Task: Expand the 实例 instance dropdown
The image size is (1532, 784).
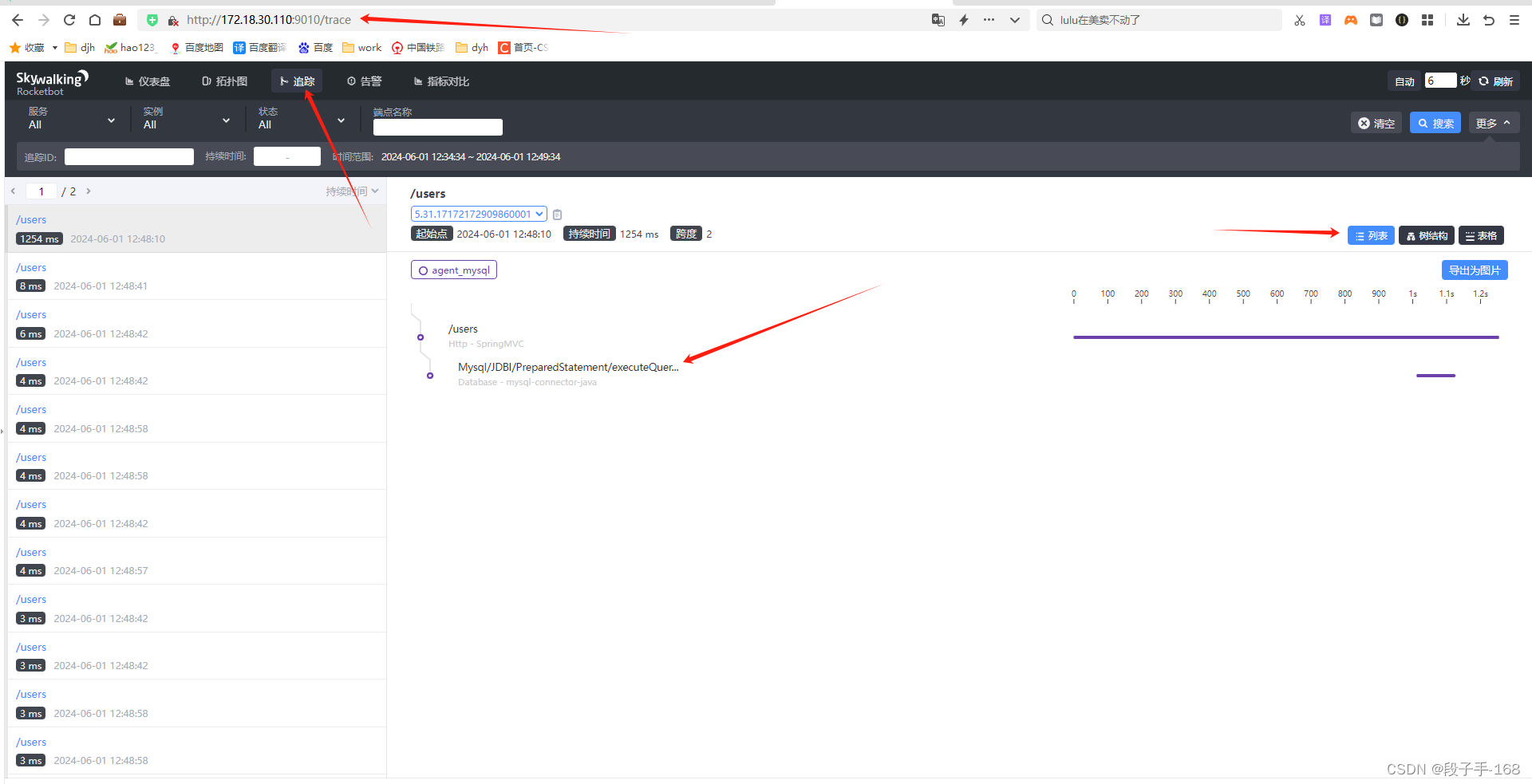Action: pos(187,119)
